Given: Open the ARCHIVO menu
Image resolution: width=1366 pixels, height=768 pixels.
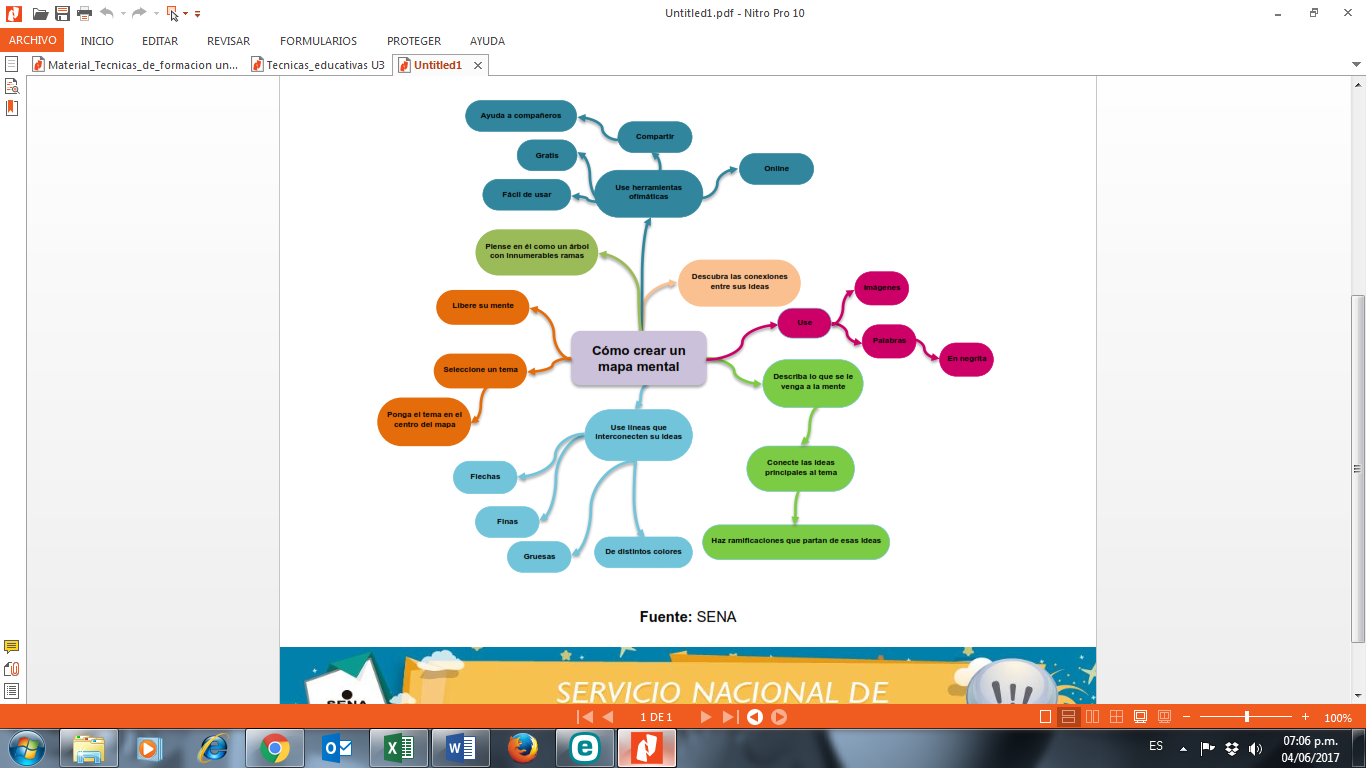Looking at the screenshot, I should pos(32,41).
